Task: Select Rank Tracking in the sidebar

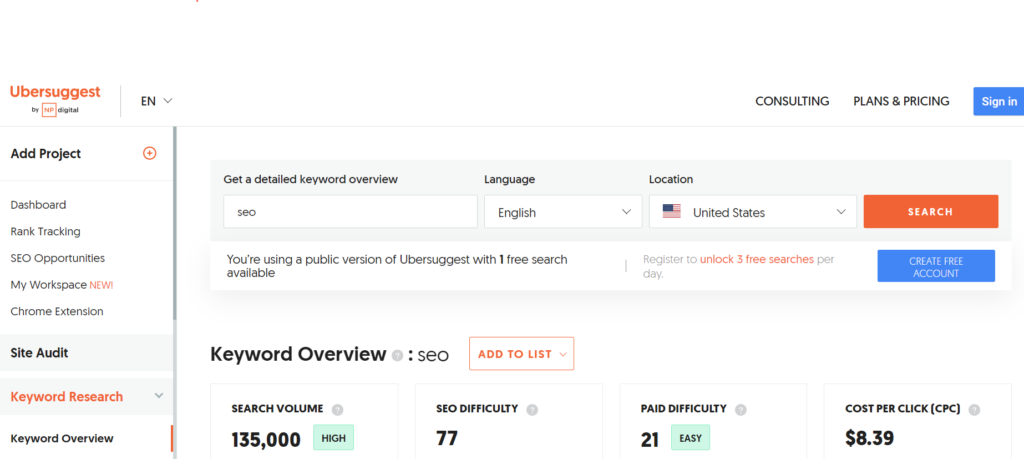Action: tap(44, 231)
